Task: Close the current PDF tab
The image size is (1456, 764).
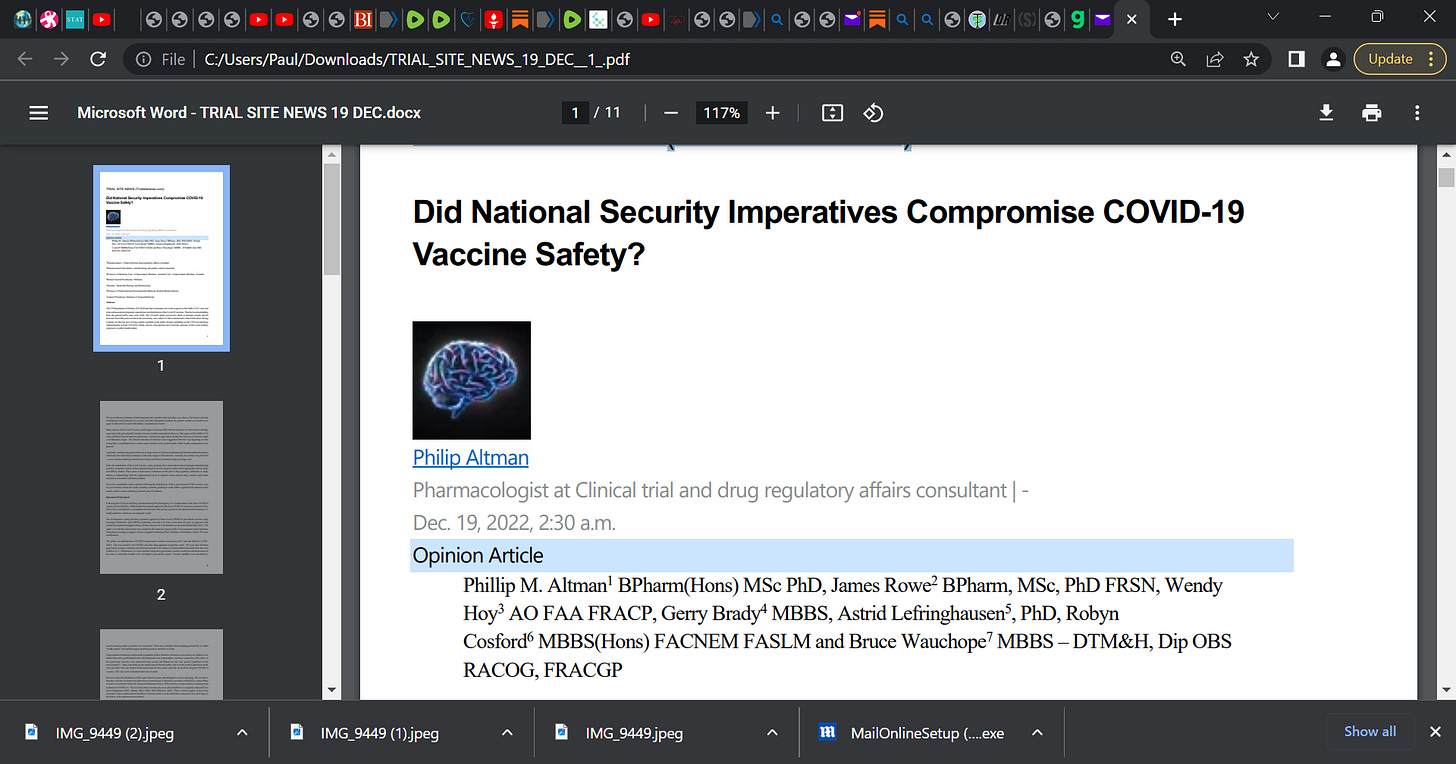Action: 1131,19
